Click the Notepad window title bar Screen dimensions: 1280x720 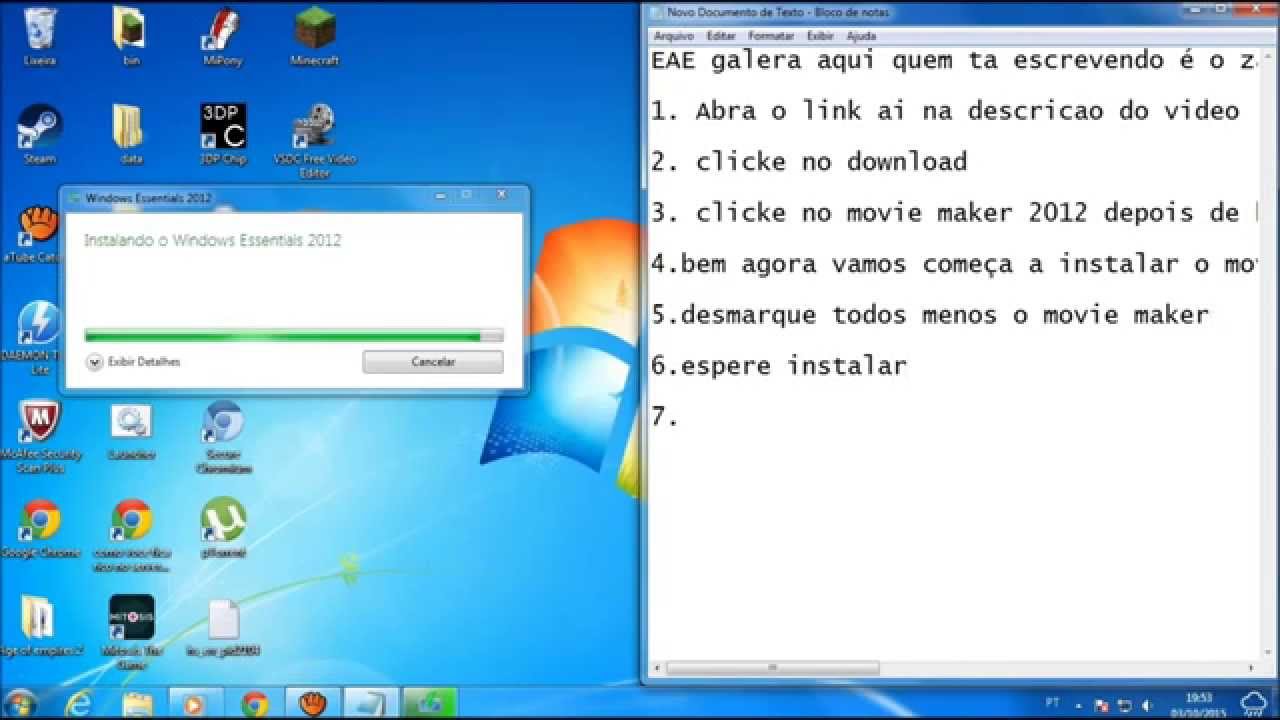pos(960,13)
